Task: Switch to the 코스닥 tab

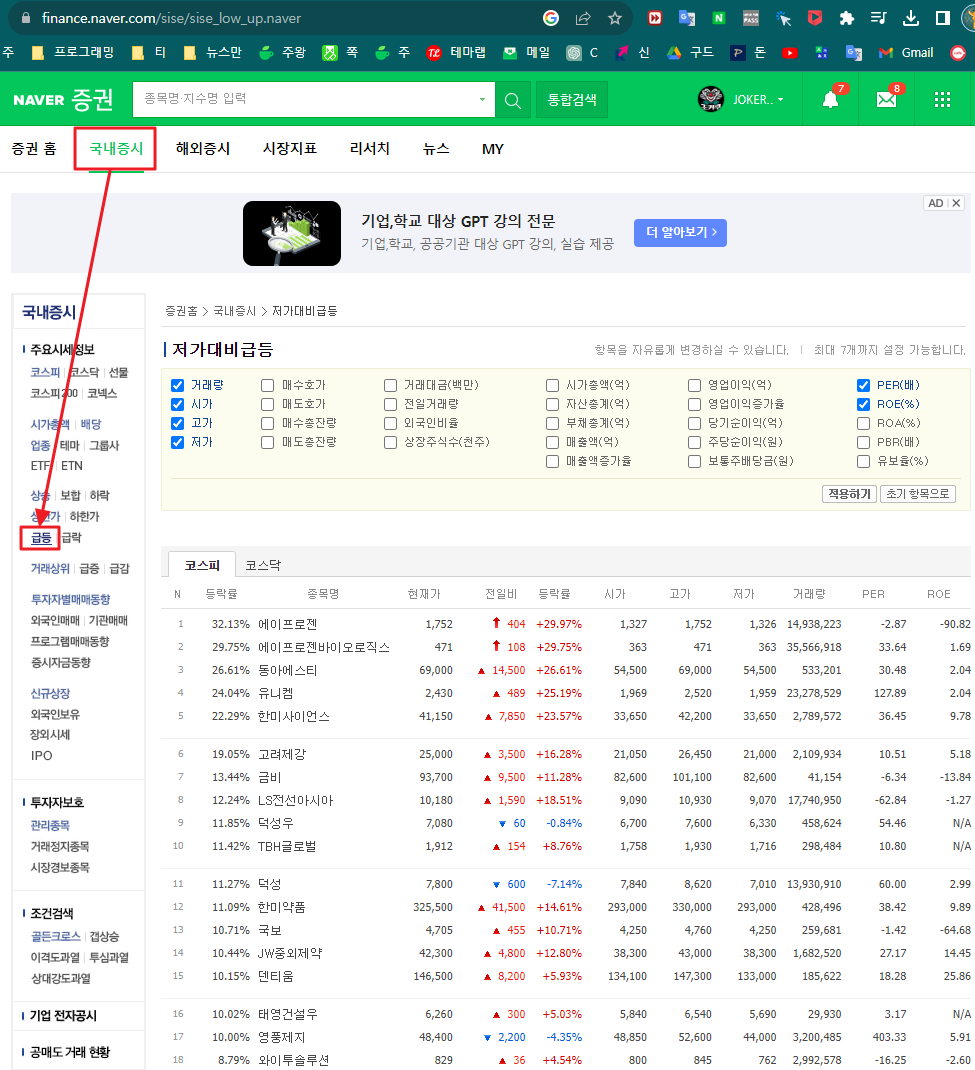Action: point(263,565)
